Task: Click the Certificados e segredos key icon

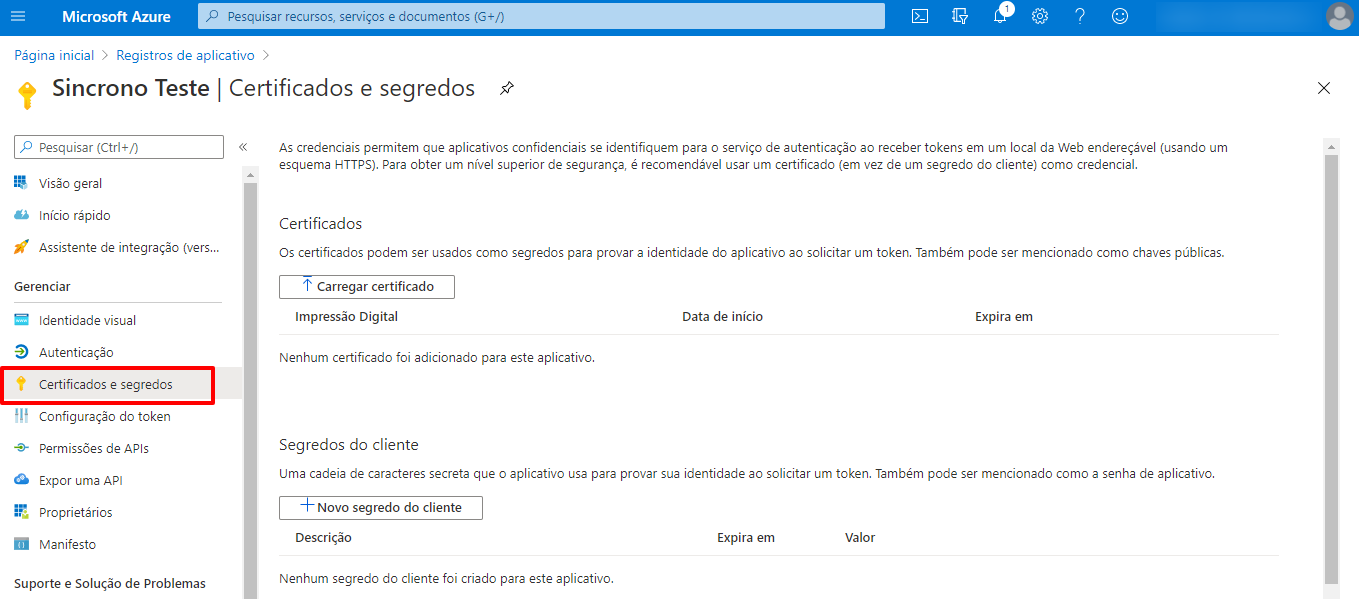Action: 20,384
